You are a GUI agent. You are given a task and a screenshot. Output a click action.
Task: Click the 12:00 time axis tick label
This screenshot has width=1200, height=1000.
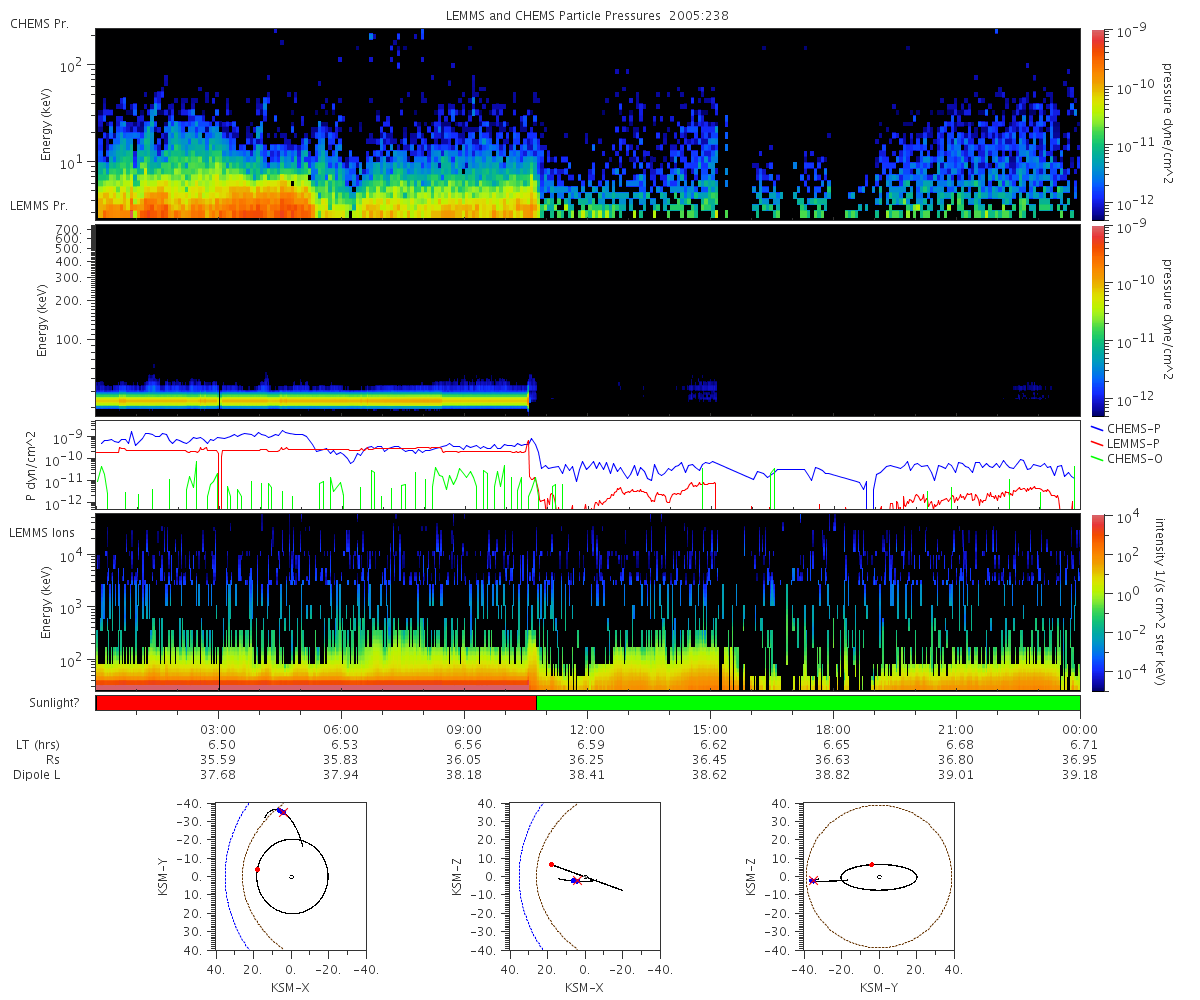[x=587, y=730]
